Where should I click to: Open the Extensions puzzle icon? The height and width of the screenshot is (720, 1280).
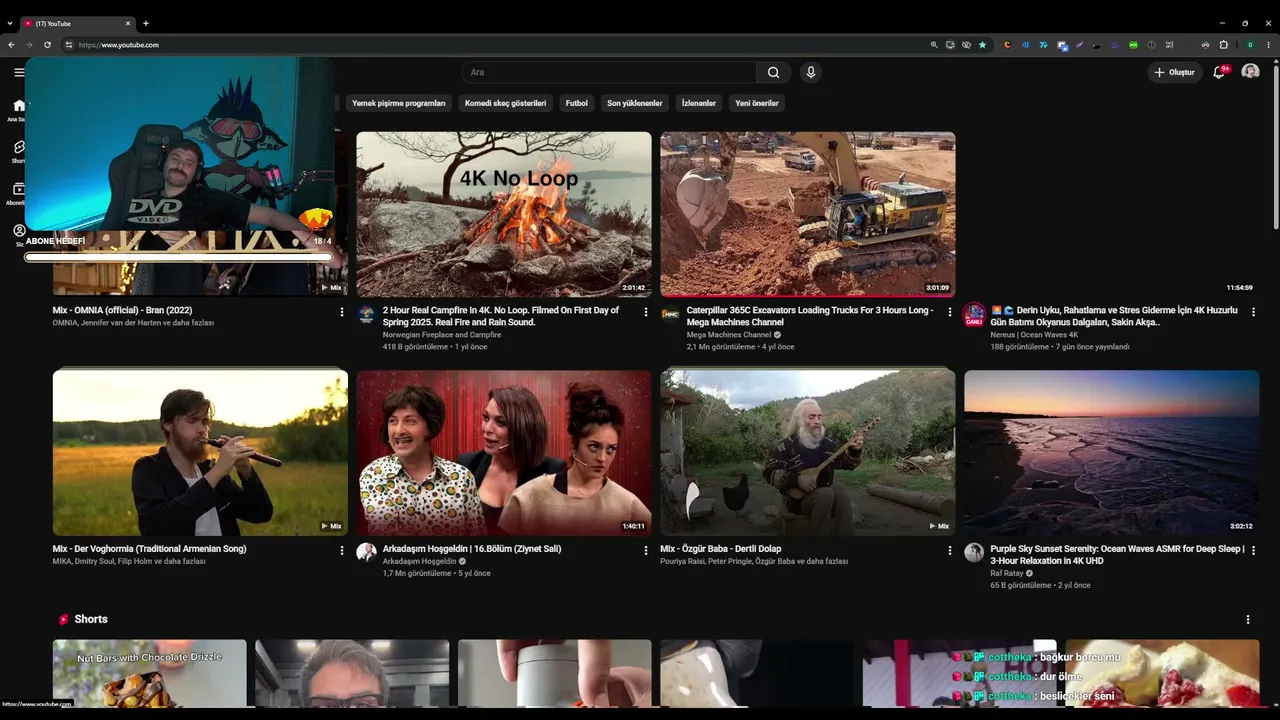coord(1223,45)
